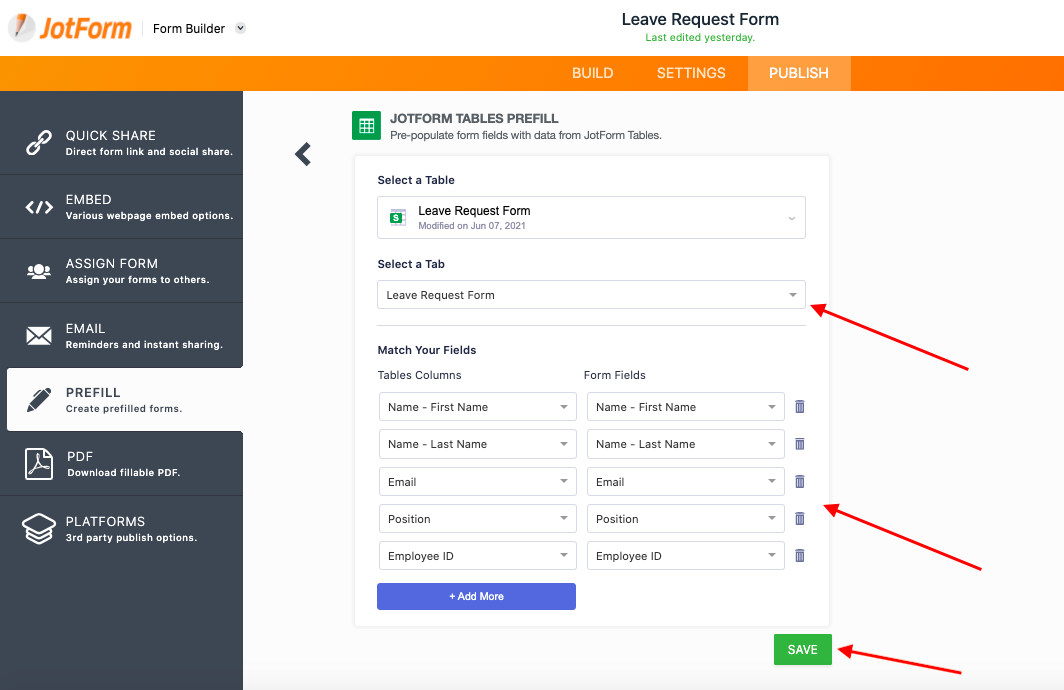Open Form Fields Employee ID dropdown
This screenshot has width=1064, height=690.
click(x=685, y=556)
